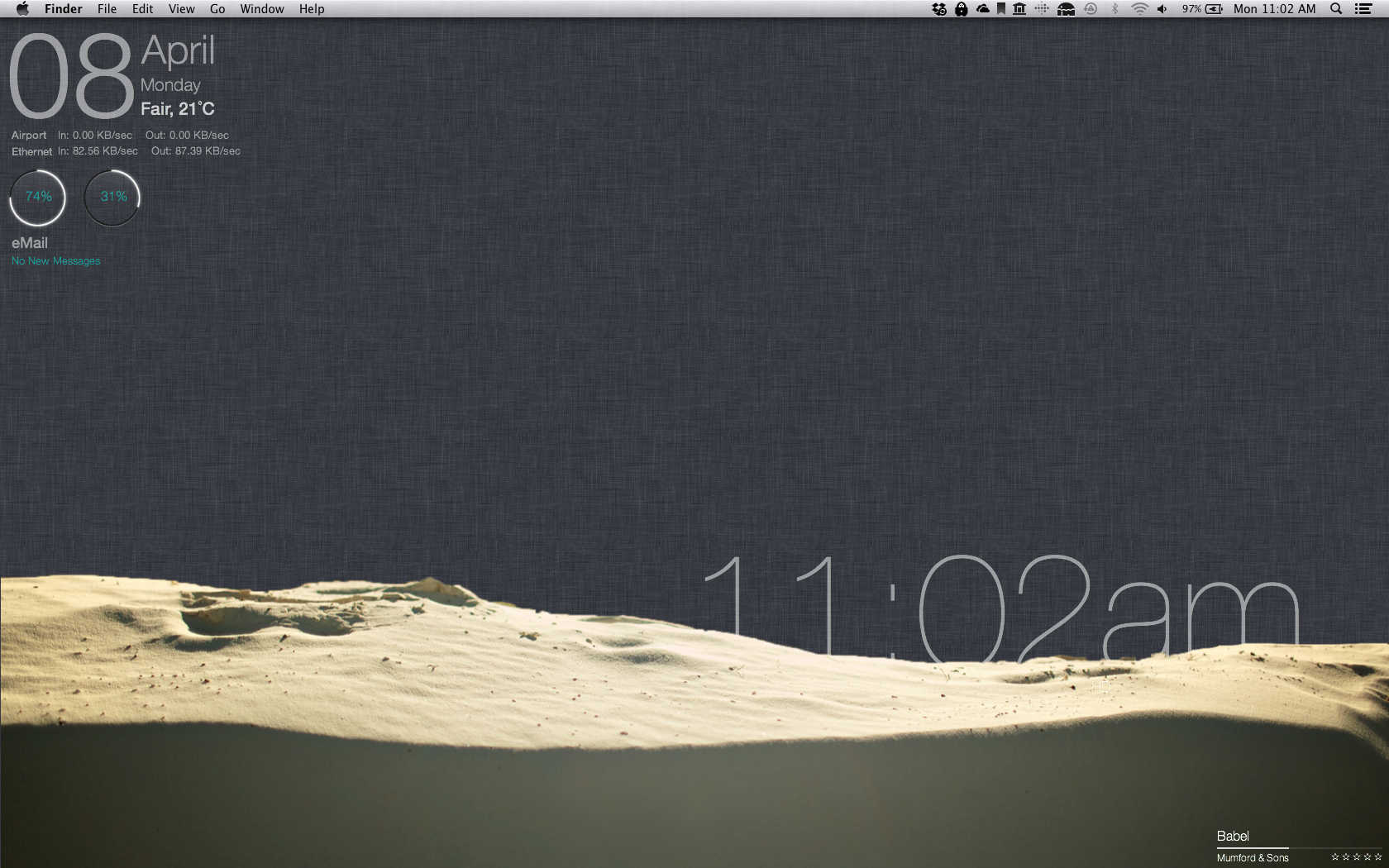Image resolution: width=1389 pixels, height=868 pixels.
Task: Click the padlock ghost menu bar icon
Action: [961, 9]
